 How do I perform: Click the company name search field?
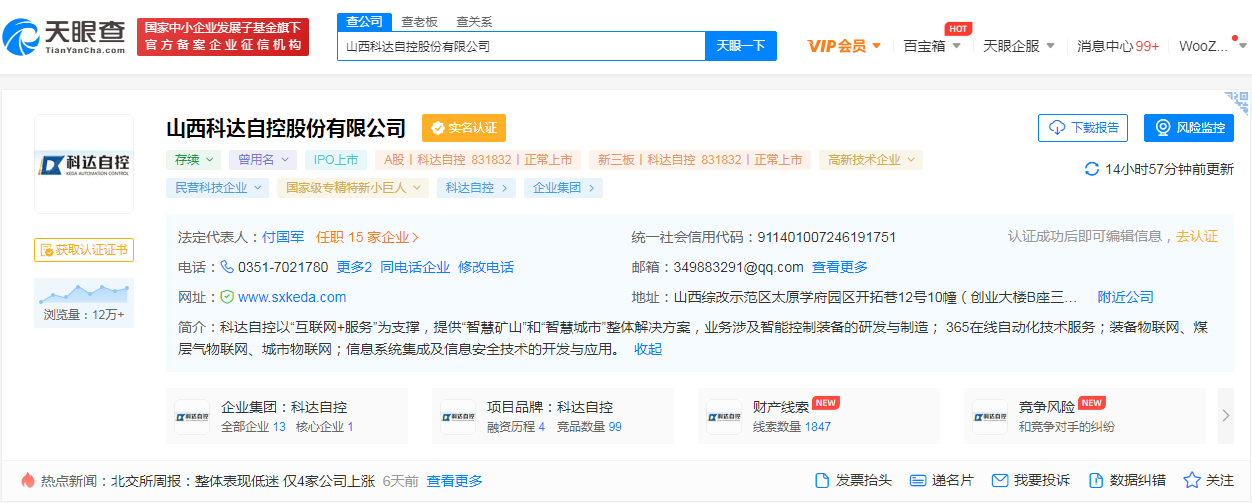pyautogui.click(x=521, y=46)
